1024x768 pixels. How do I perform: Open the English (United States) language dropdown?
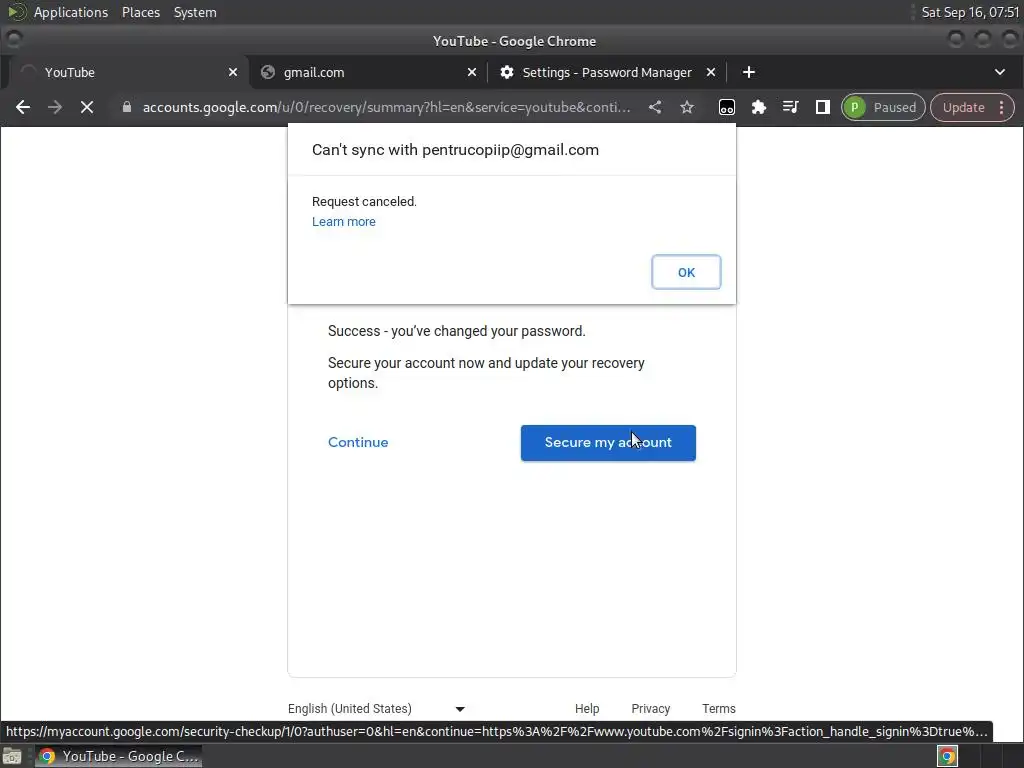coord(376,709)
